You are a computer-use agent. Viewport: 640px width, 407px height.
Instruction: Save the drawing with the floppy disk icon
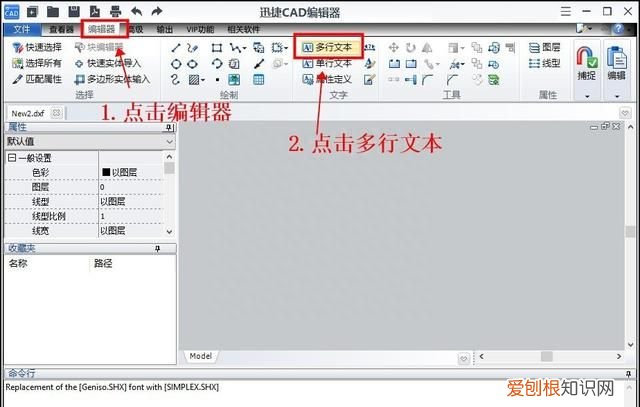pyautogui.click(x=74, y=12)
